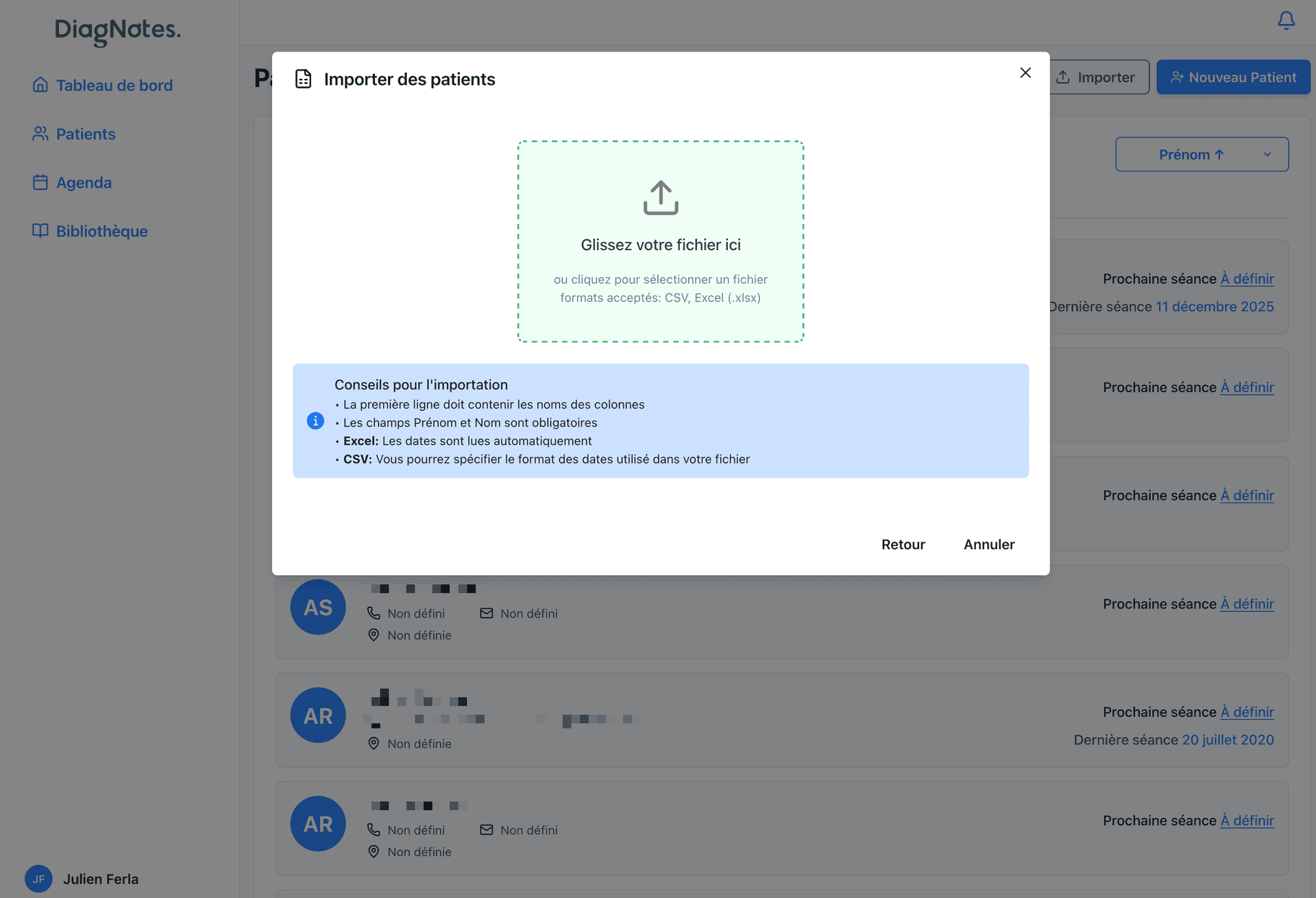Click the À définir link for prochaine séance

(x=1247, y=278)
